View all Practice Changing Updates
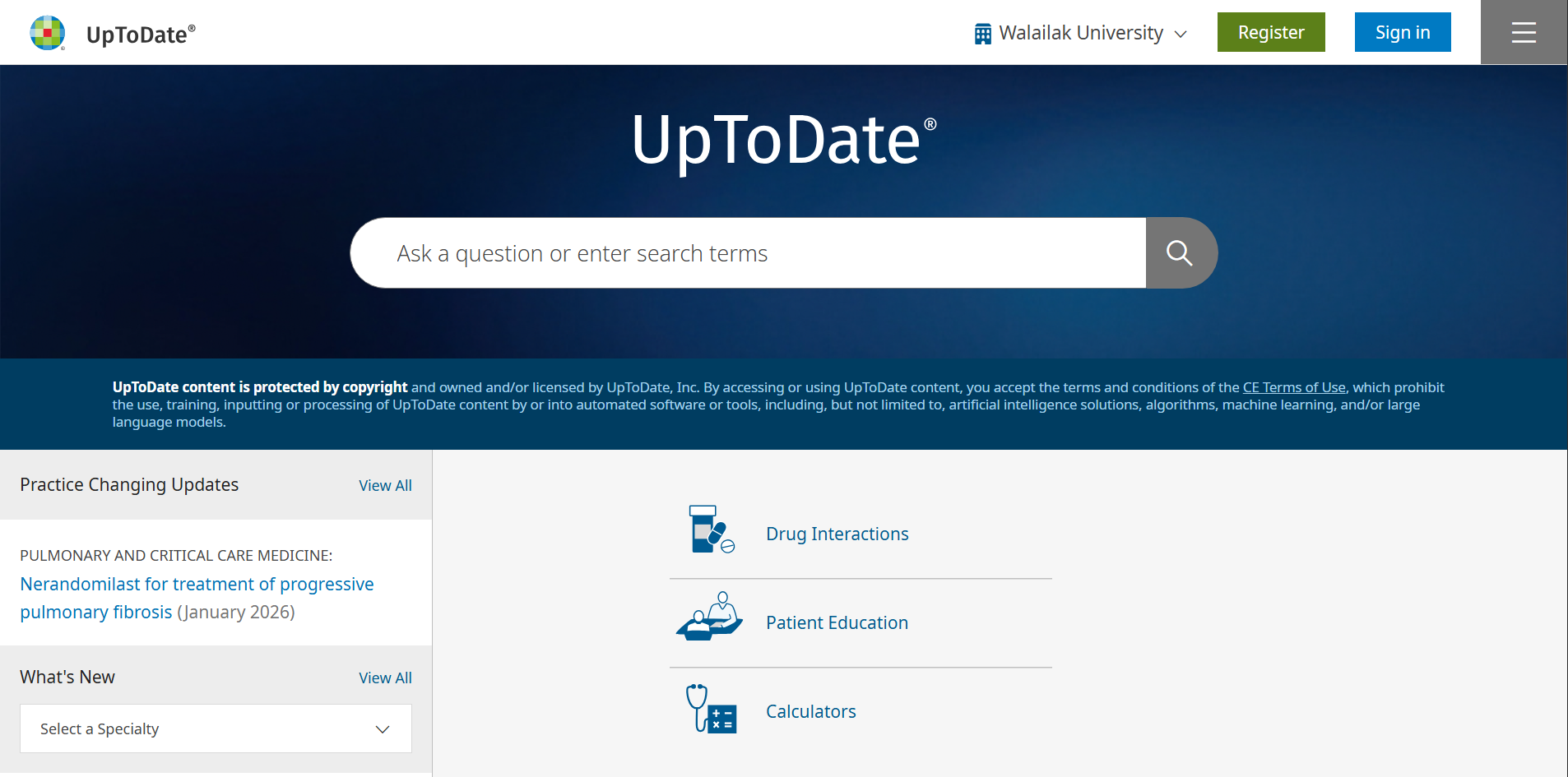Viewport: 1568px width, 777px height. (385, 485)
